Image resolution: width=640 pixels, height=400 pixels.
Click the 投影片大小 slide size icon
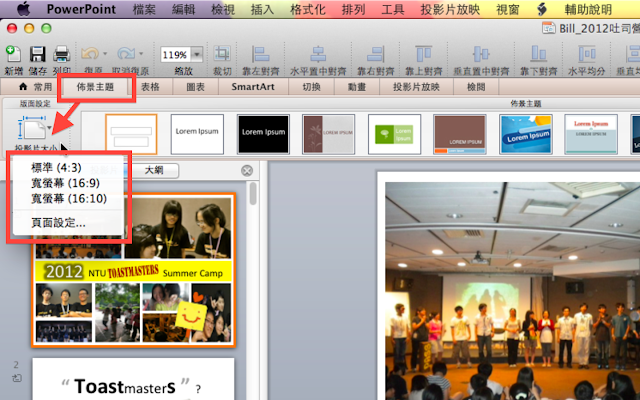(33, 129)
